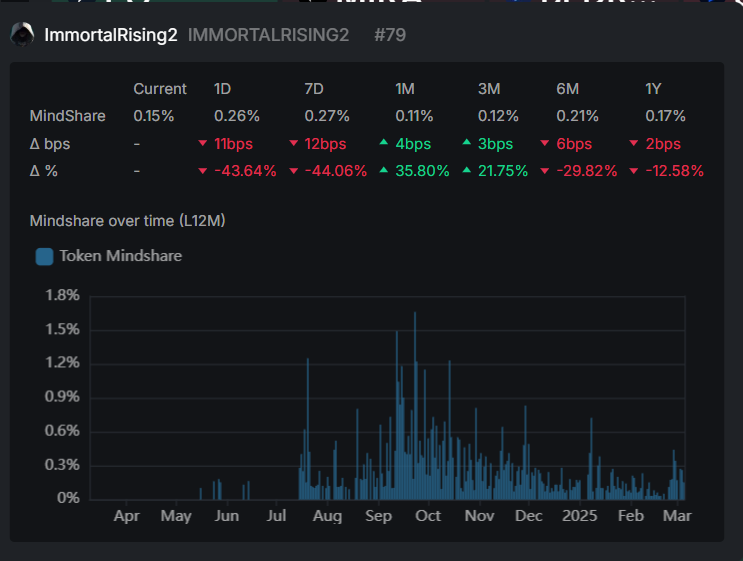Click the 2025 x-axis label
The image size is (743, 561).
coord(579,516)
